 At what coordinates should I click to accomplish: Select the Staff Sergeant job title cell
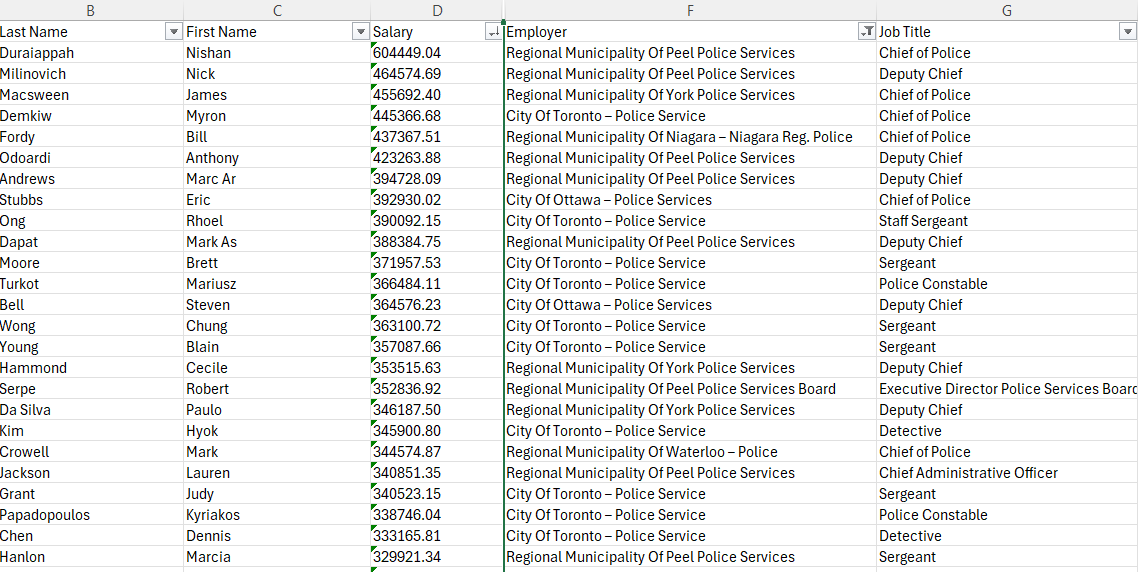1007,221
